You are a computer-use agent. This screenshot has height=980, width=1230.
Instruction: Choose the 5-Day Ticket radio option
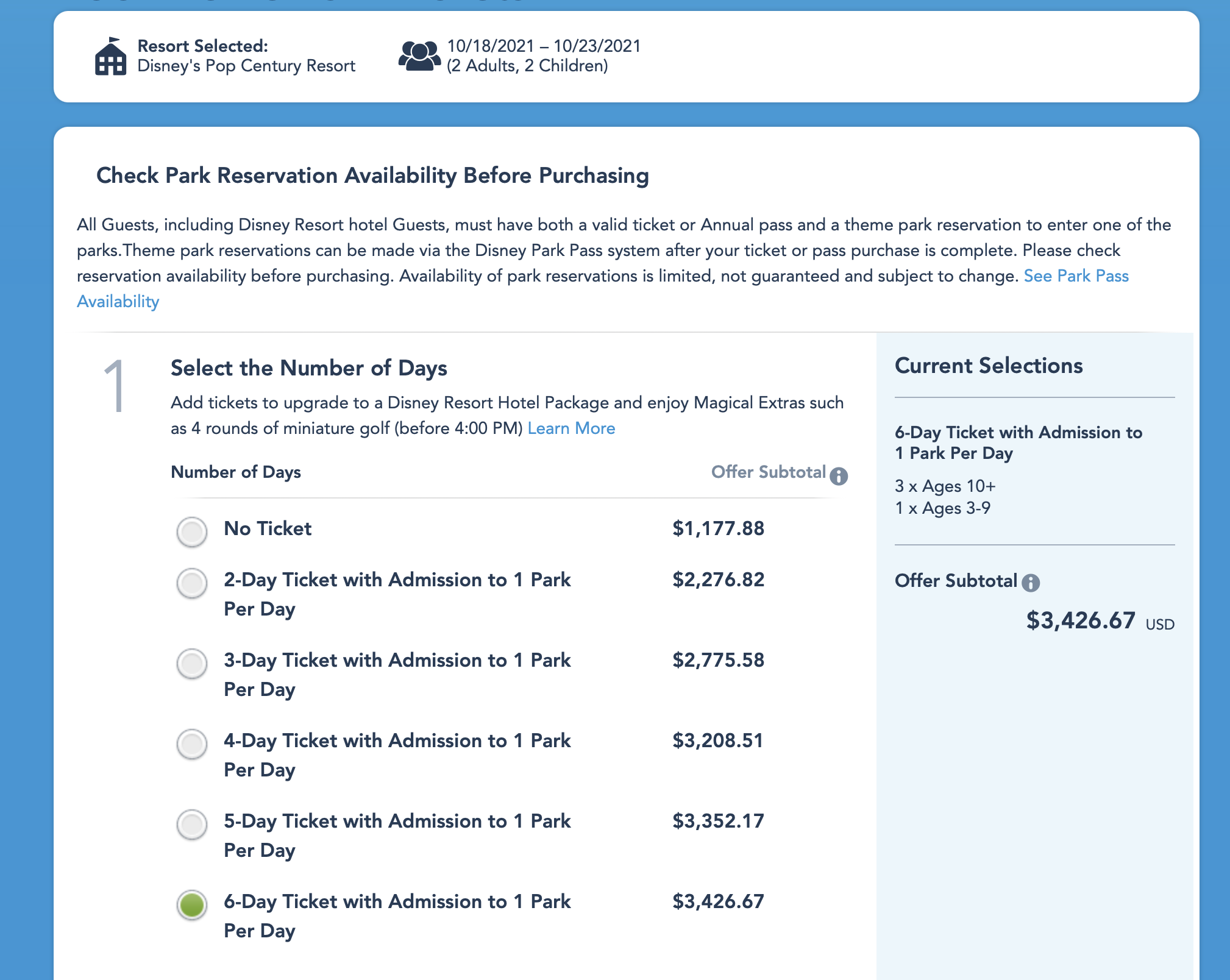coord(192,825)
